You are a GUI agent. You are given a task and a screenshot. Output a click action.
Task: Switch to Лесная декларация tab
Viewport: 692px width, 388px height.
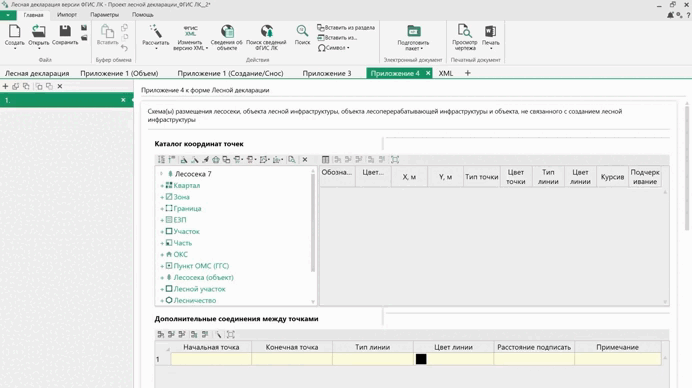pos(37,73)
